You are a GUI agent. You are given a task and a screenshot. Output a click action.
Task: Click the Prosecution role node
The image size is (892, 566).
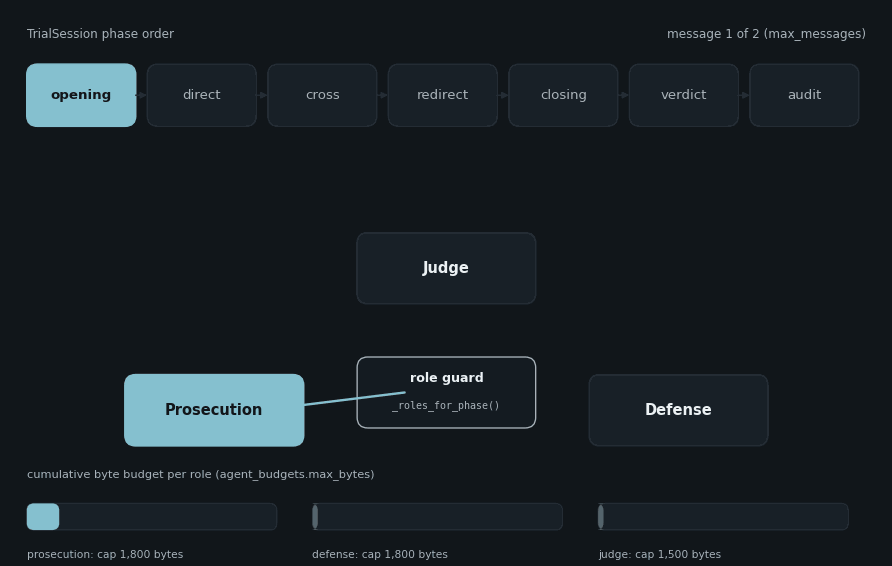(214, 410)
